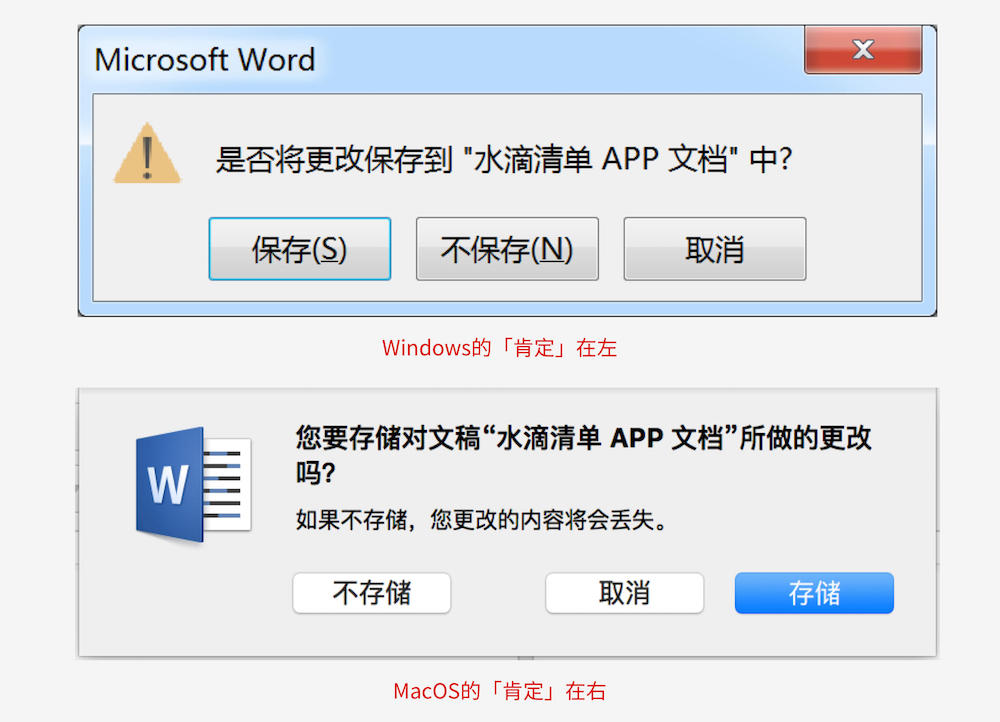Screen dimensions: 1000x722
Task: Click the message 是否将更改保存到 "水滴清单 APP 文档" 中?
Action: (x=504, y=159)
